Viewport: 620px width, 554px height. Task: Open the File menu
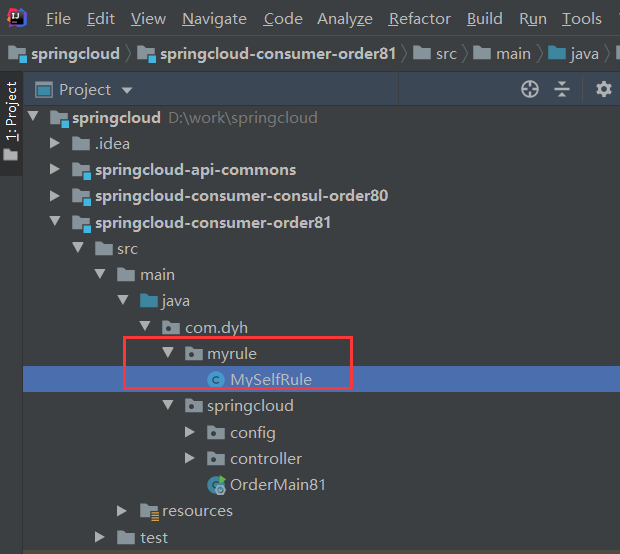coord(58,19)
